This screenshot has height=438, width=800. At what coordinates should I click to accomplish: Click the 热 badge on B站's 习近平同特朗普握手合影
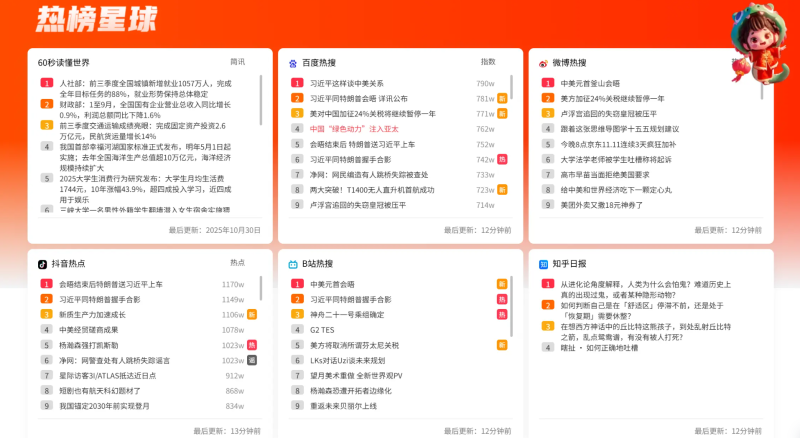coord(502,300)
